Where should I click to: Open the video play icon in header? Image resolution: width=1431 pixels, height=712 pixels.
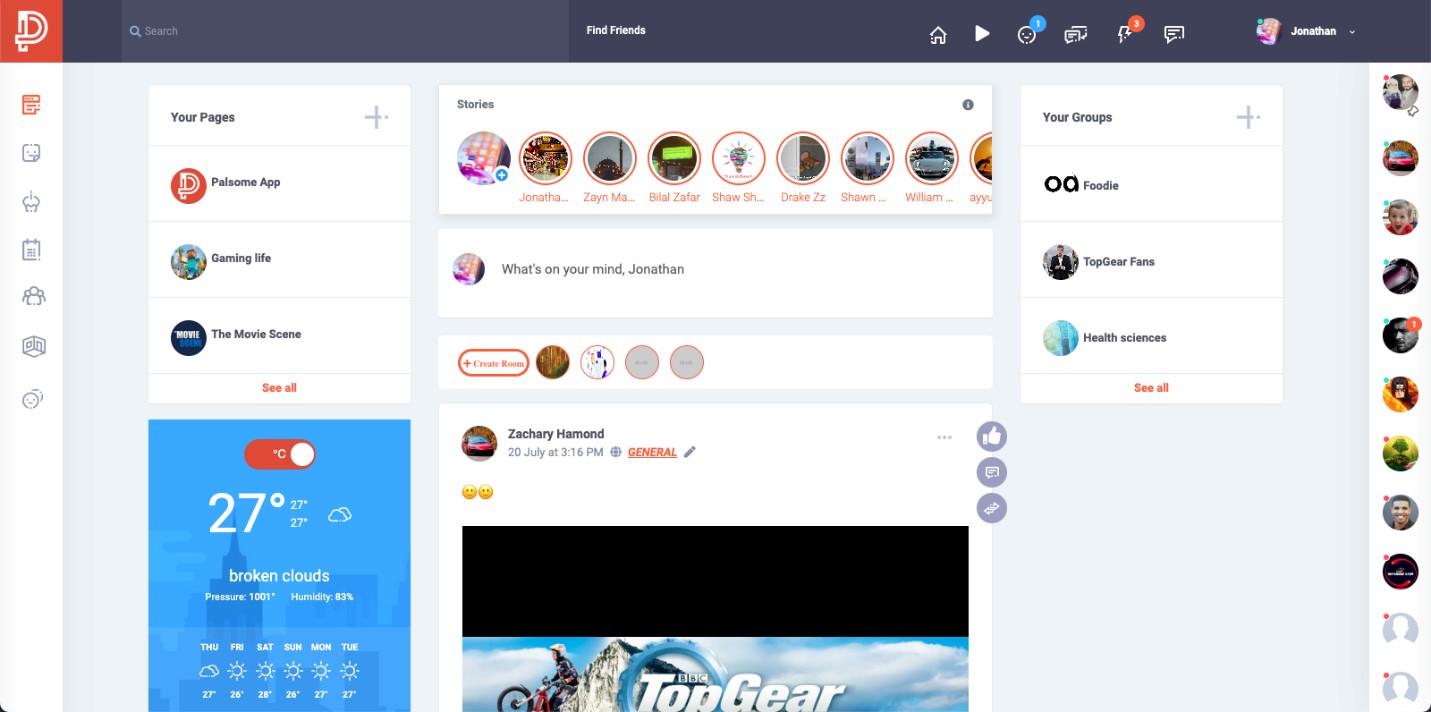(x=982, y=34)
